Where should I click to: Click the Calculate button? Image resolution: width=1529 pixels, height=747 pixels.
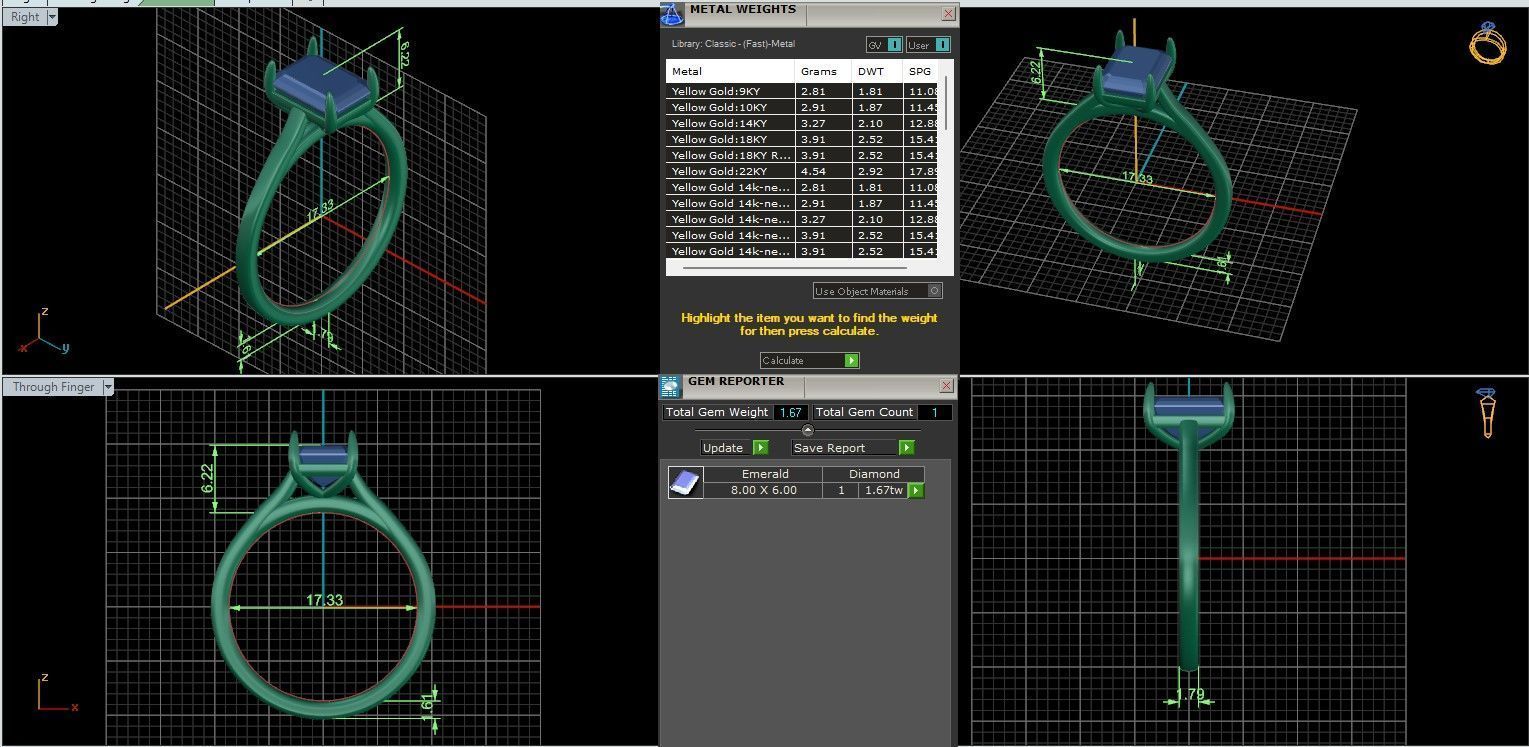(x=809, y=360)
